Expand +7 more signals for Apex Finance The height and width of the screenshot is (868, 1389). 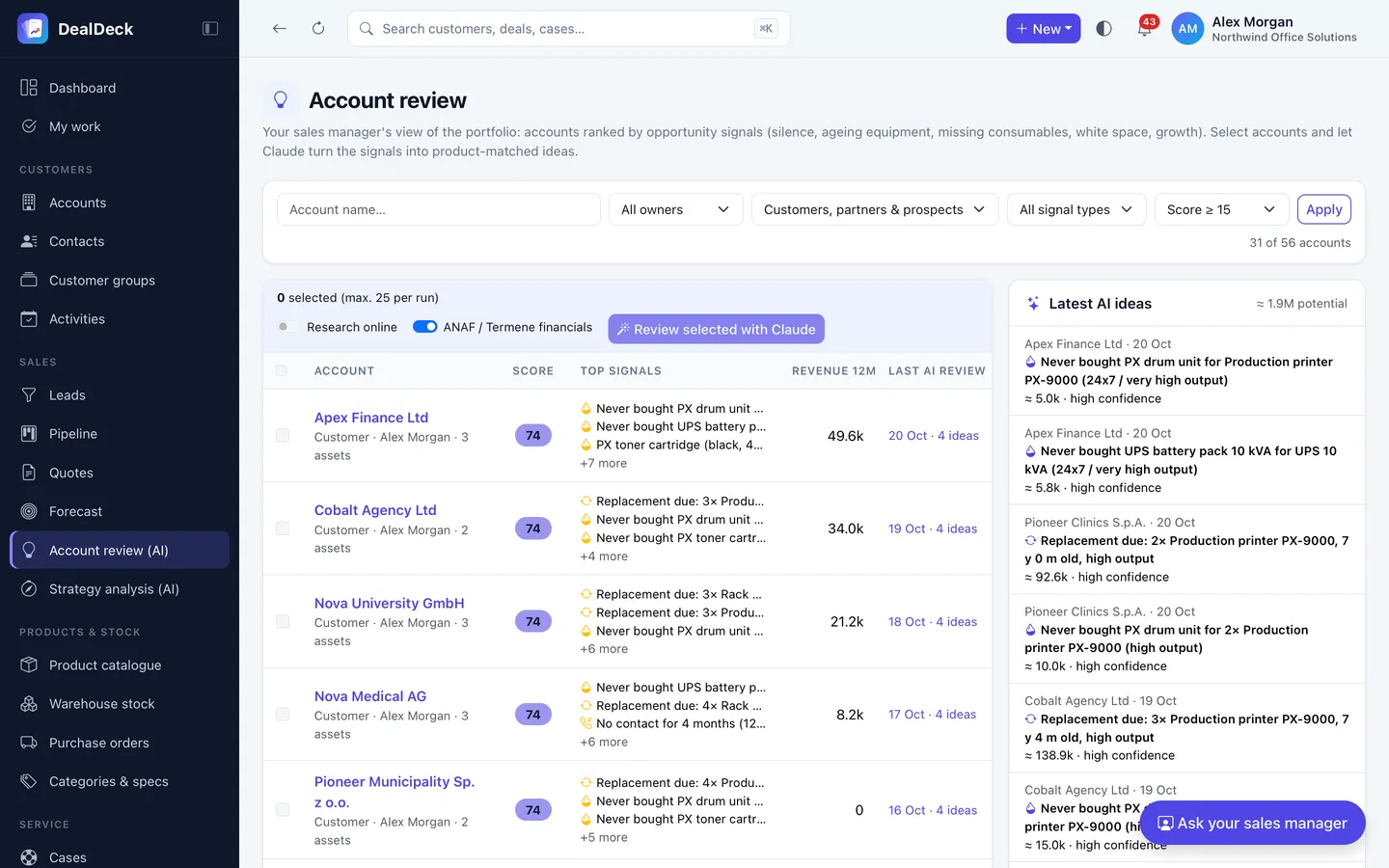pos(604,463)
